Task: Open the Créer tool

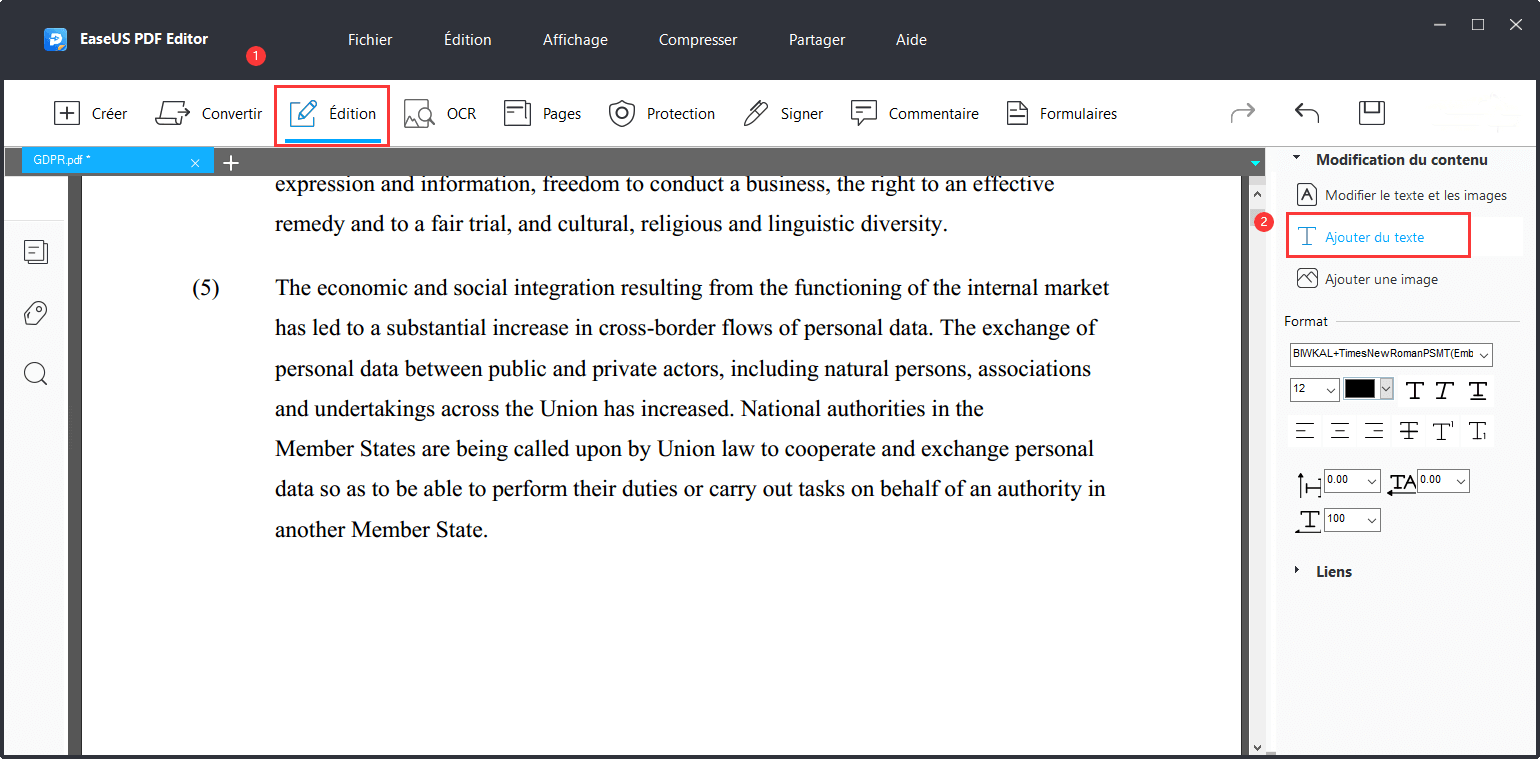Action: tap(90, 114)
